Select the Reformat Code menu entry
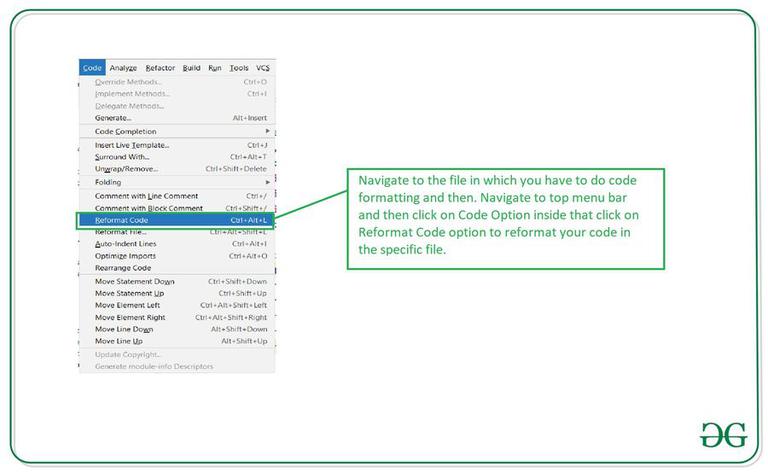The height and width of the screenshot is (473, 768). [176, 220]
